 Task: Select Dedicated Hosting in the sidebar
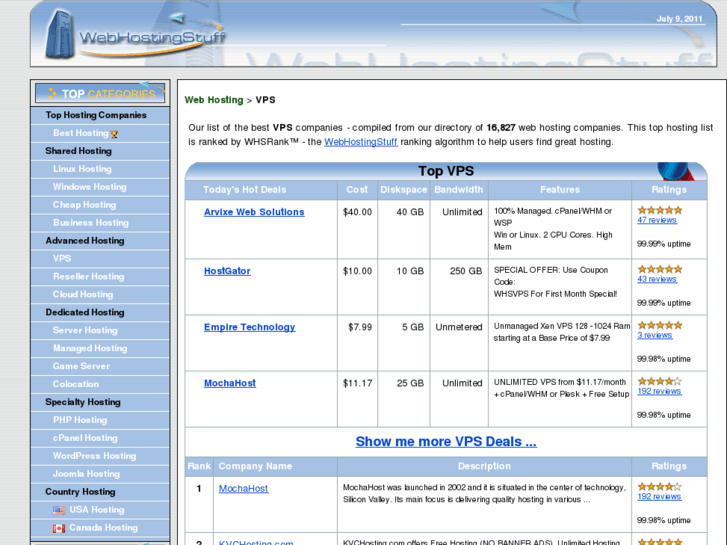(x=85, y=312)
